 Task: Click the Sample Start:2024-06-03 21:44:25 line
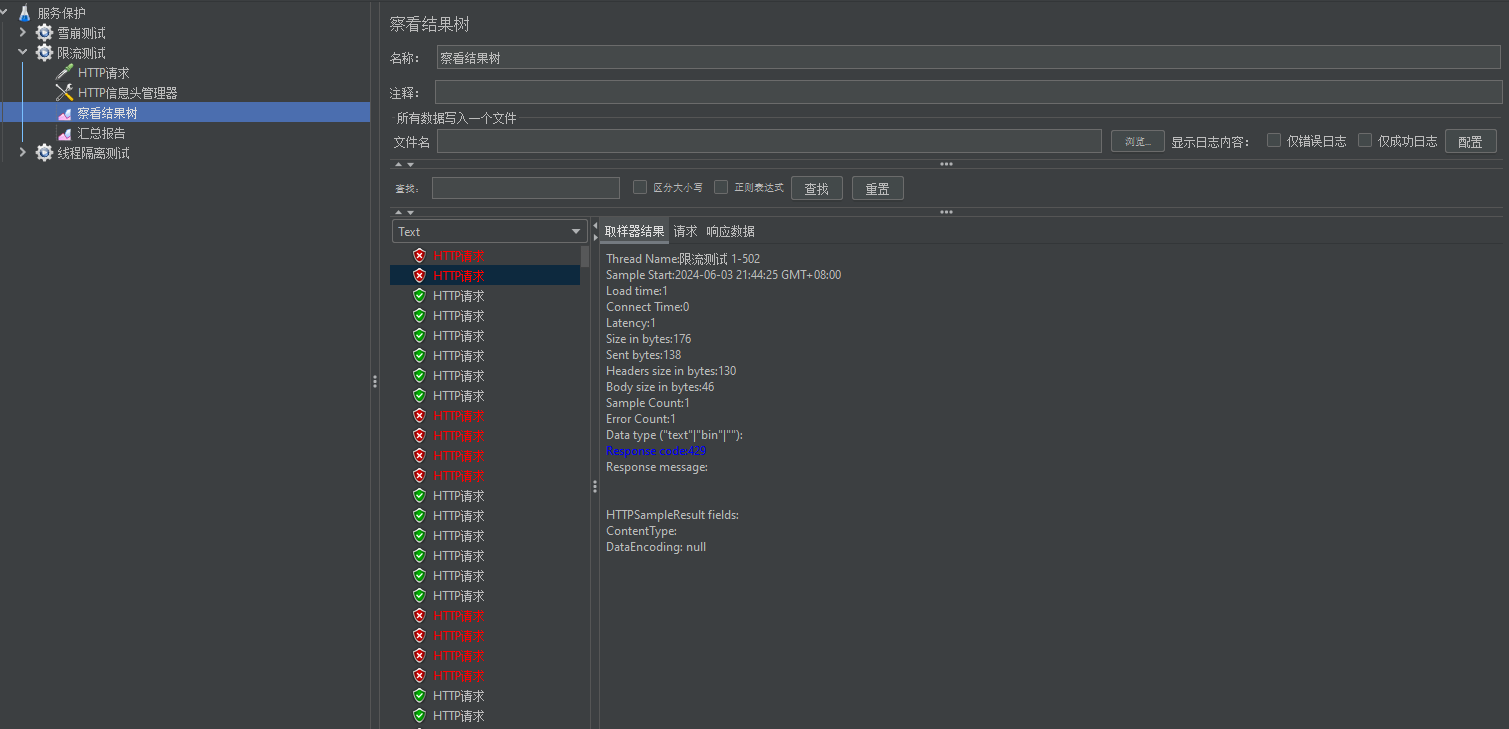[723, 275]
